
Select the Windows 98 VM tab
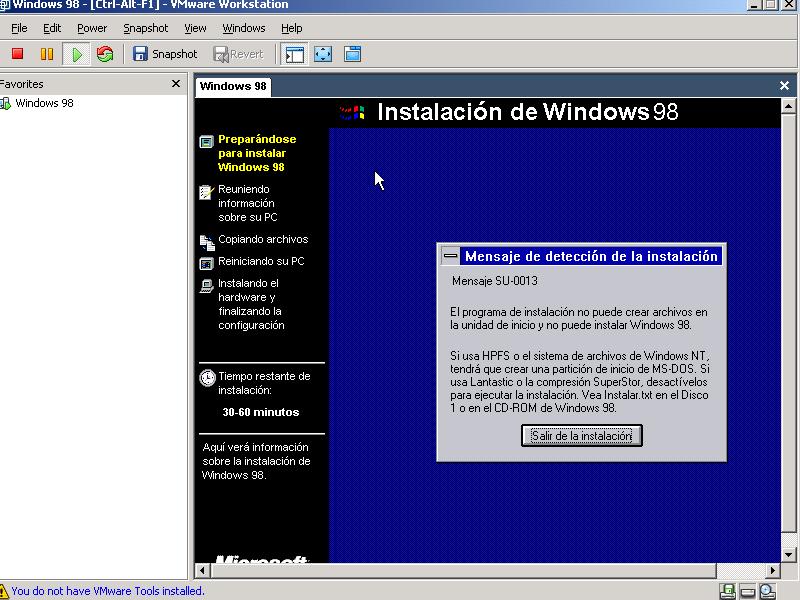(233, 86)
